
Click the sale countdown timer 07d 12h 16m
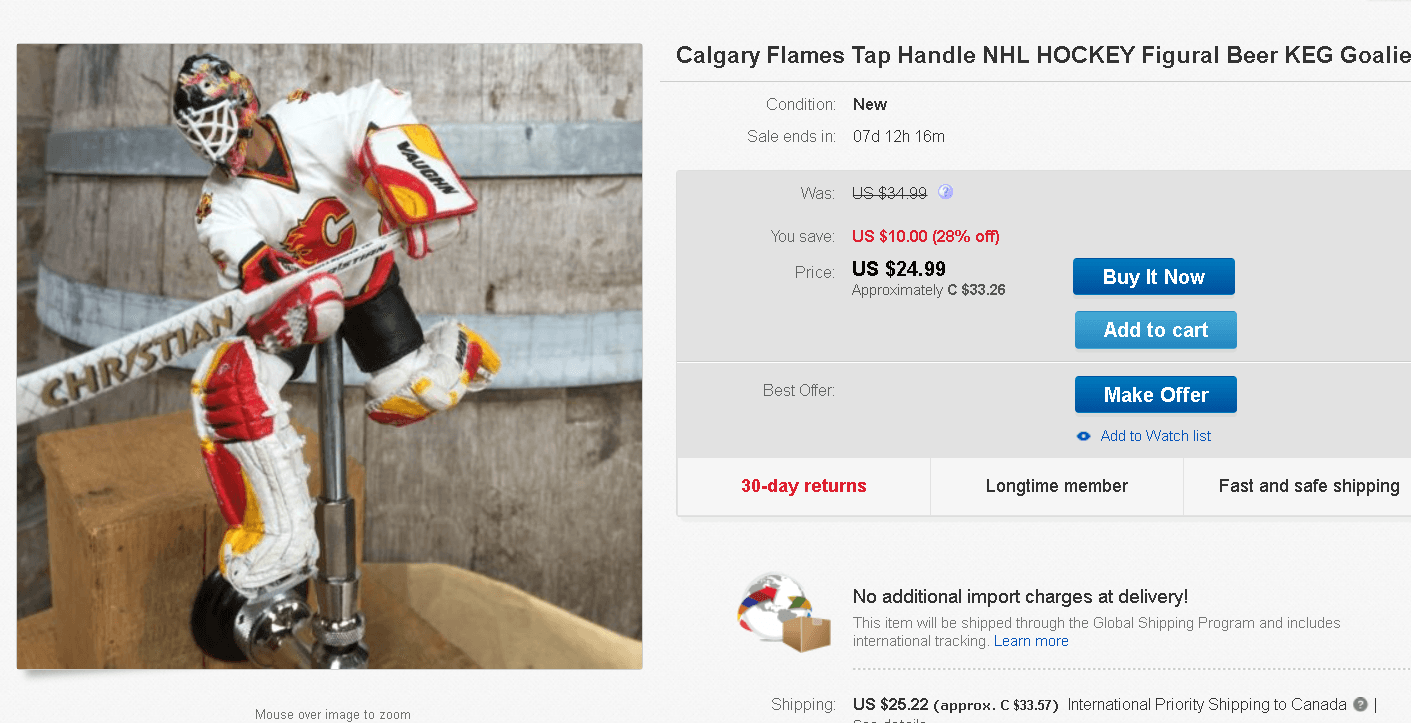tap(898, 136)
